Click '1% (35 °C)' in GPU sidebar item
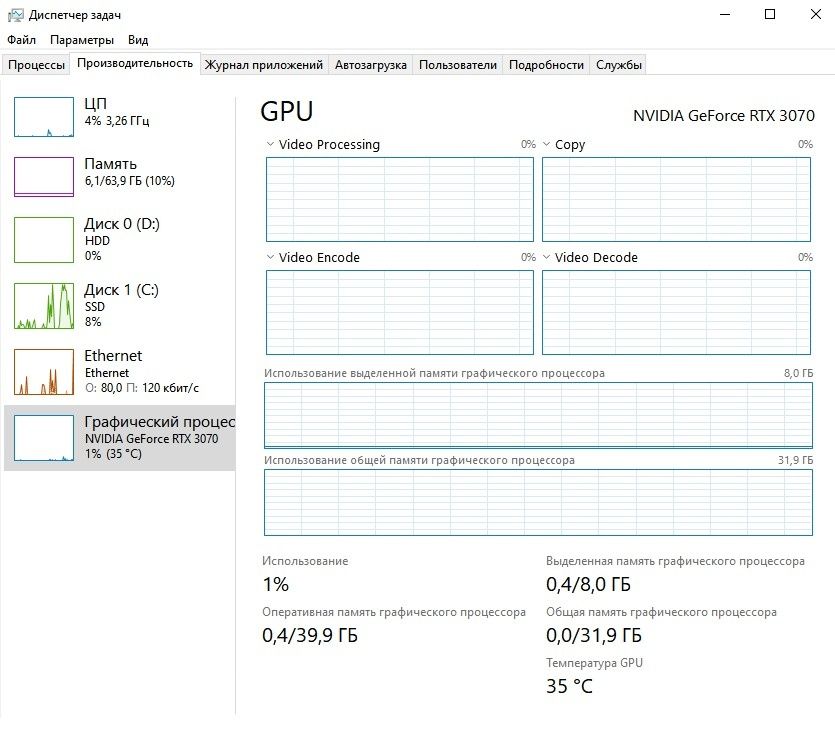This screenshot has width=835, height=729. tap(113, 454)
